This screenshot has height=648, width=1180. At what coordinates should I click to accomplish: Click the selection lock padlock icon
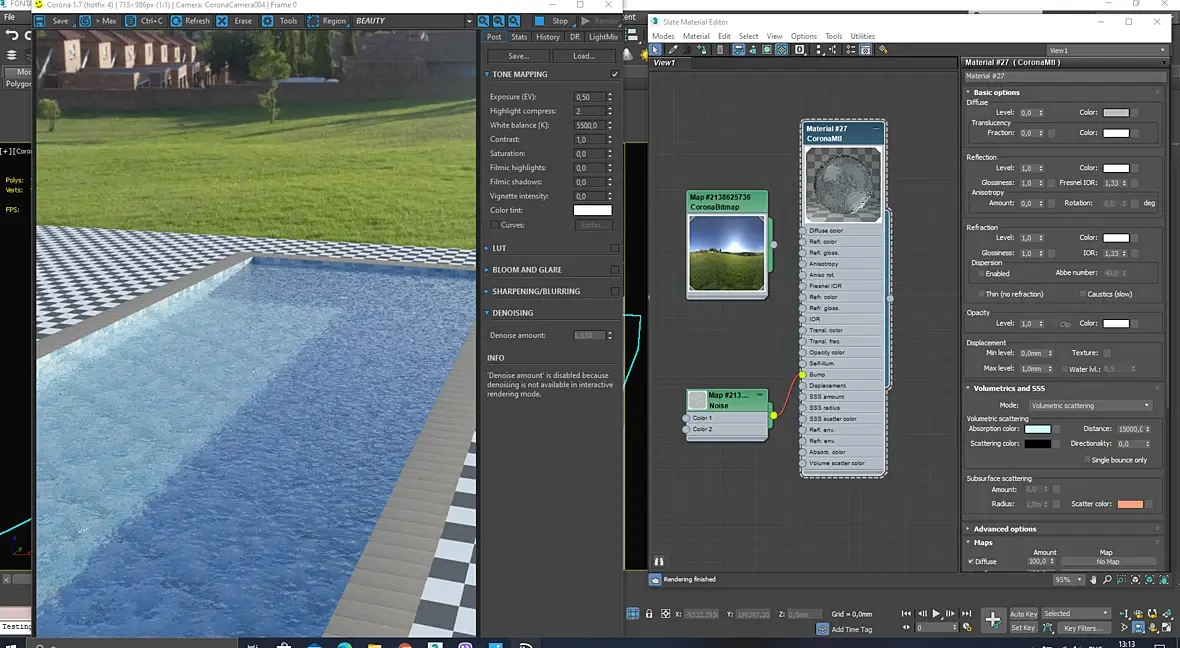click(649, 614)
